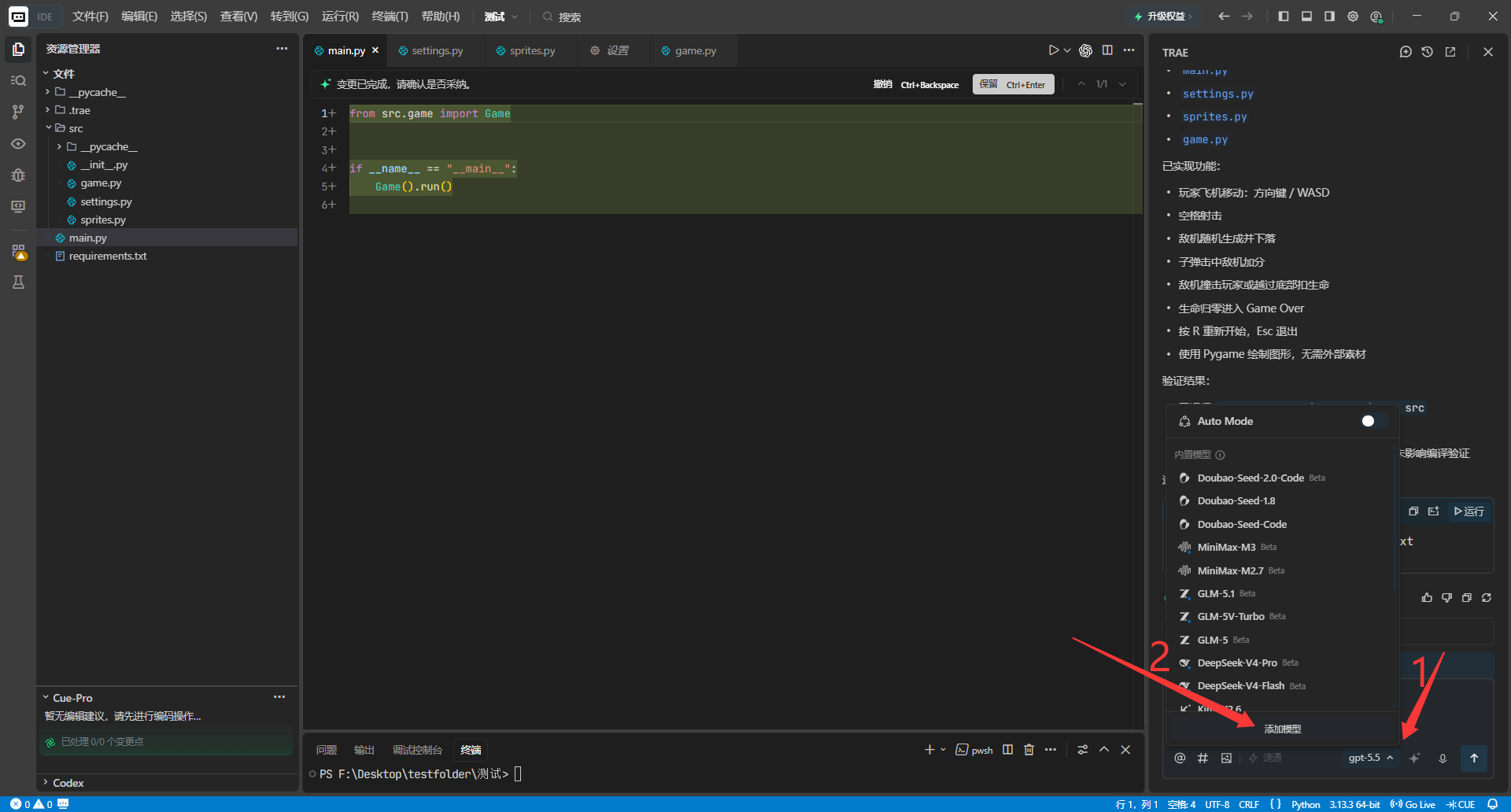The image size is (1511, 812).
Task: Open the Explorer view in activity bar
Action: tap(18, 49)
